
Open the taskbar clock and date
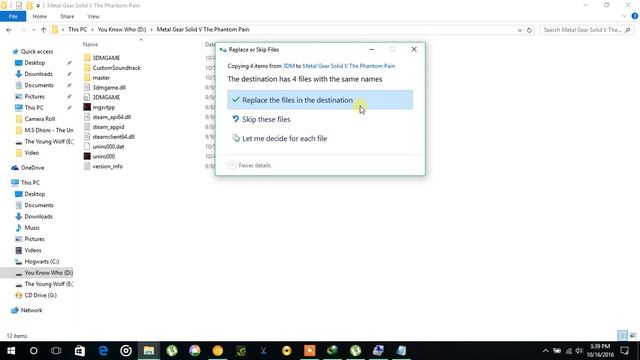[x=600, y=351]
